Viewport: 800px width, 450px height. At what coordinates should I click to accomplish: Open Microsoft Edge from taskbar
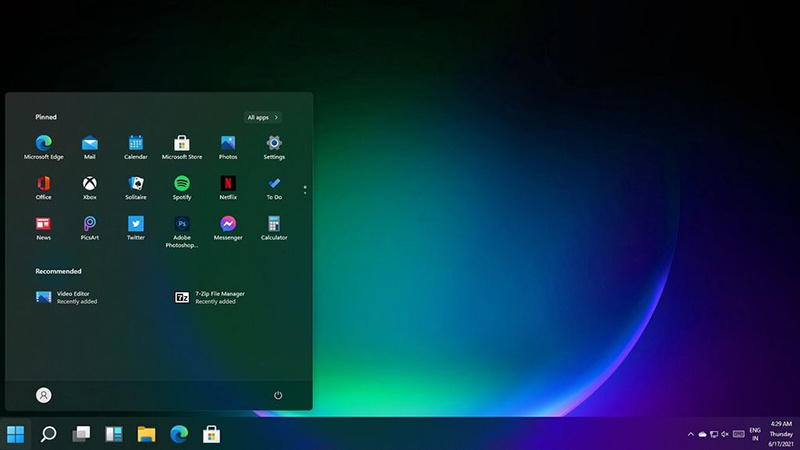[179, 434]
